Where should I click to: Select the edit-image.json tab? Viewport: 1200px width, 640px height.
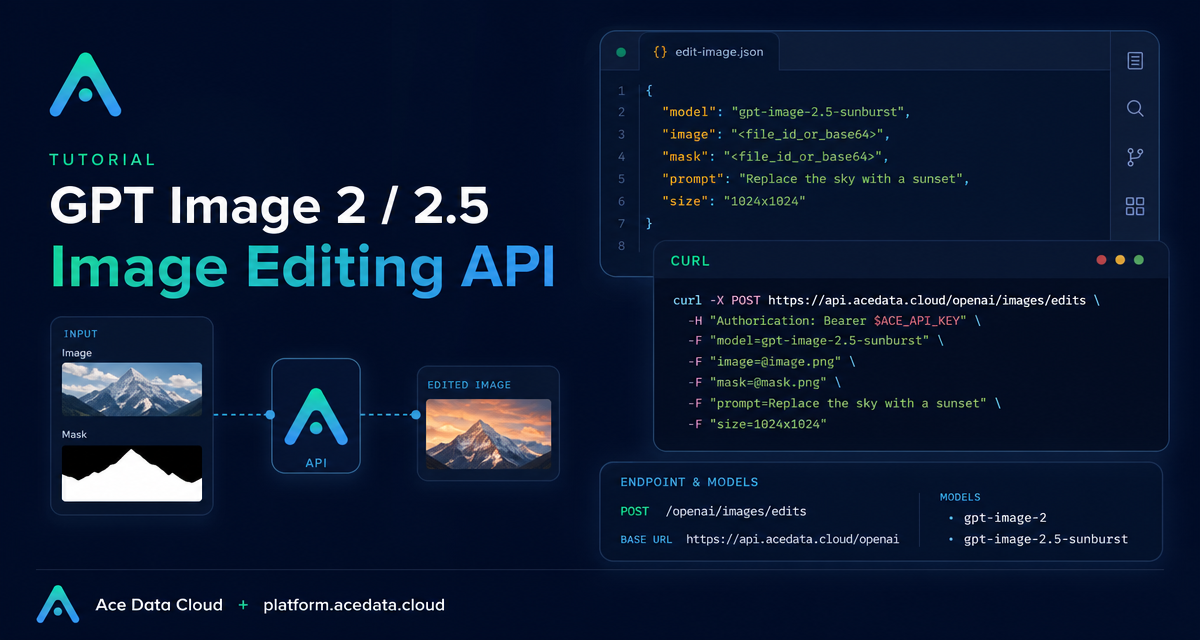pyautogui.click(x=708, y=52)
